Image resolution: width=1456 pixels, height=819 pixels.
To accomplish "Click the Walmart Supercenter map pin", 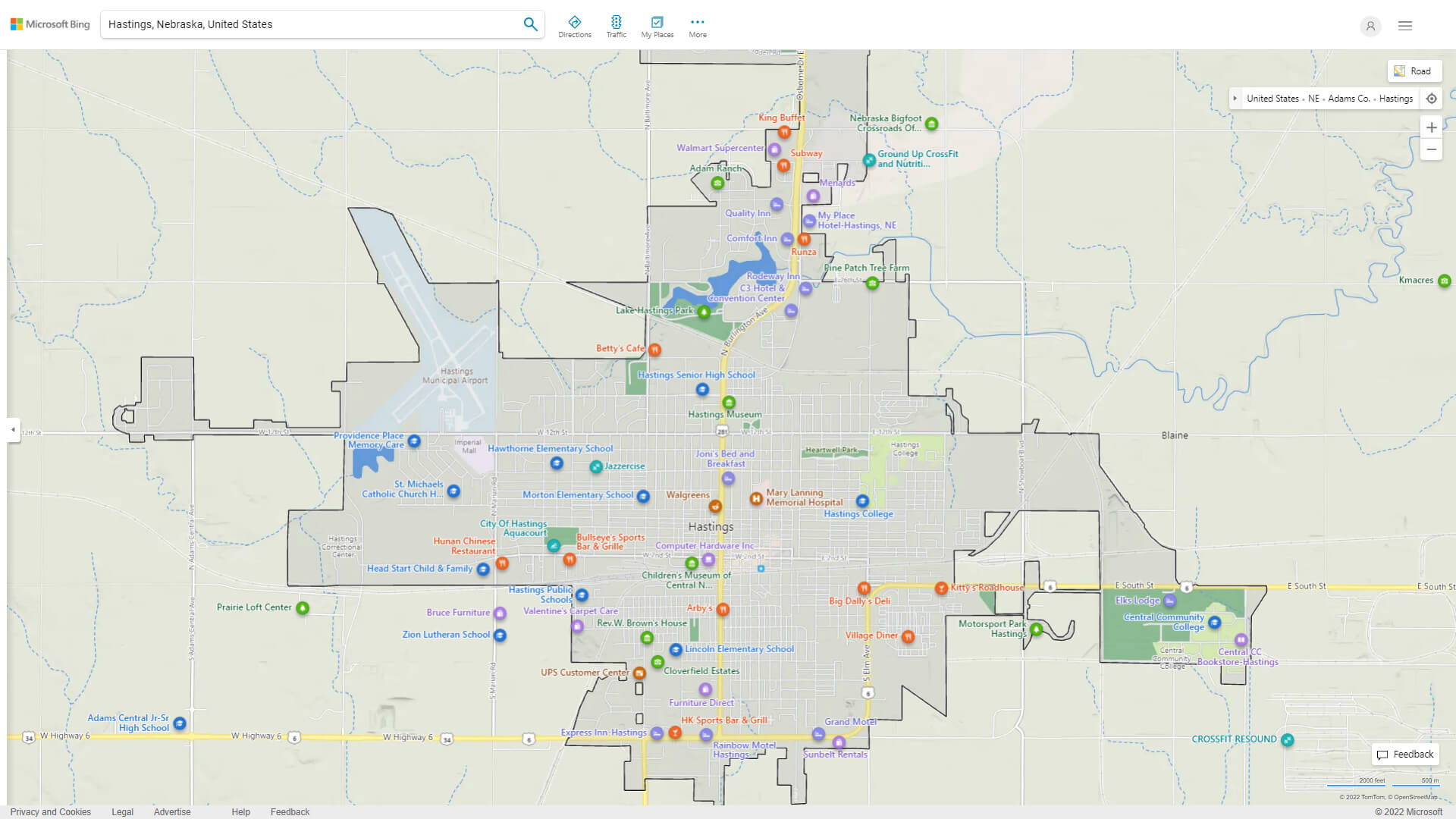I will pos(774,149).
